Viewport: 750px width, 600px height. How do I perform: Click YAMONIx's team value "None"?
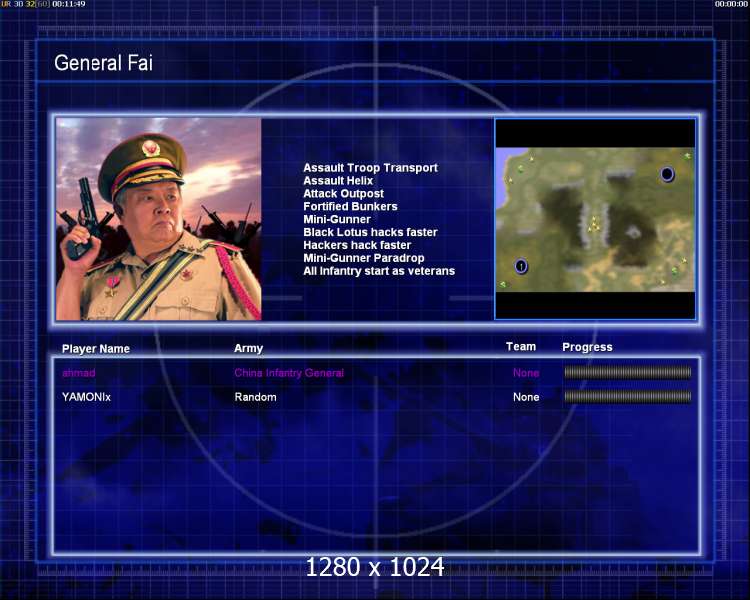(526, 397)
